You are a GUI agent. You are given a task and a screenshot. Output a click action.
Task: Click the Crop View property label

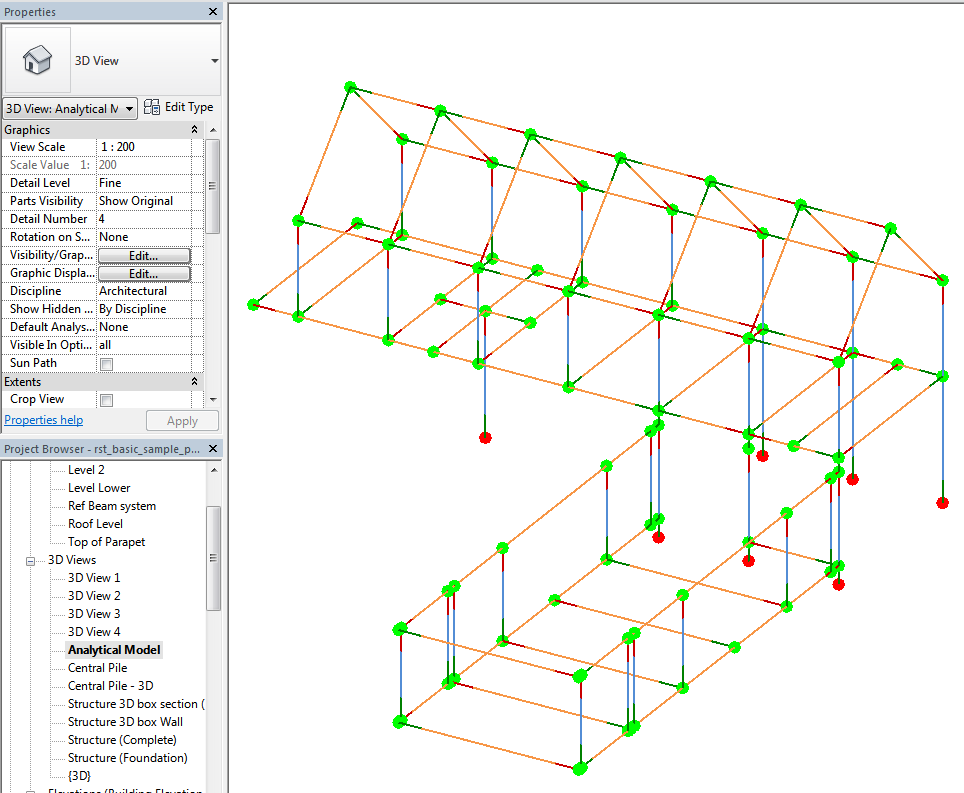coord(37,400)
